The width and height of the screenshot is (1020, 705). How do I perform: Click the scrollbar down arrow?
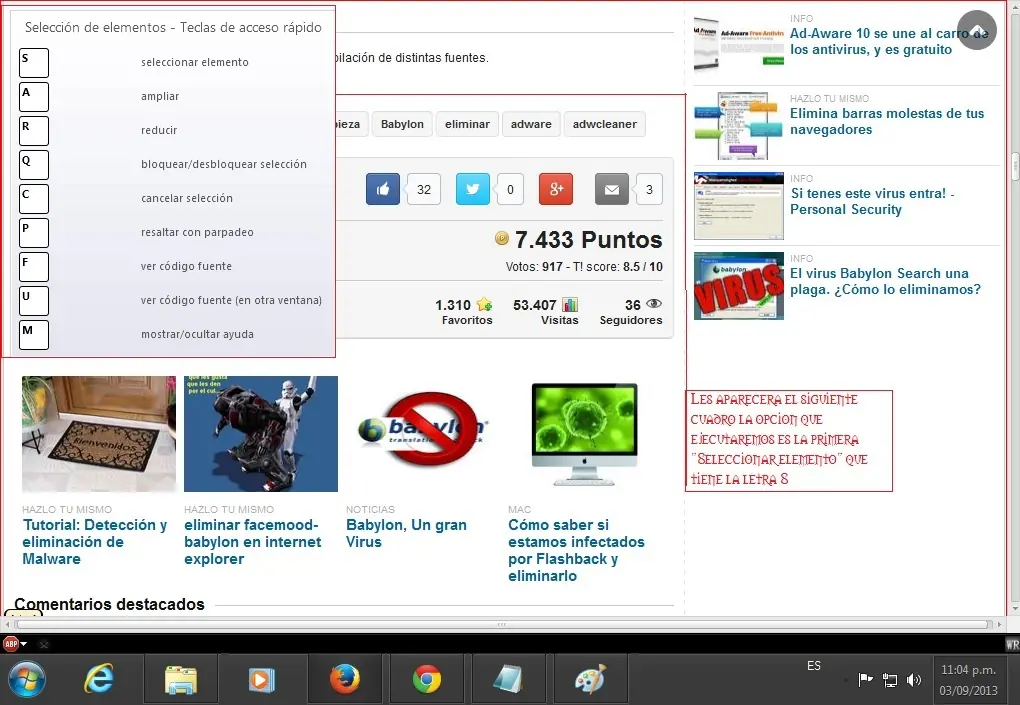[1015, 609]
